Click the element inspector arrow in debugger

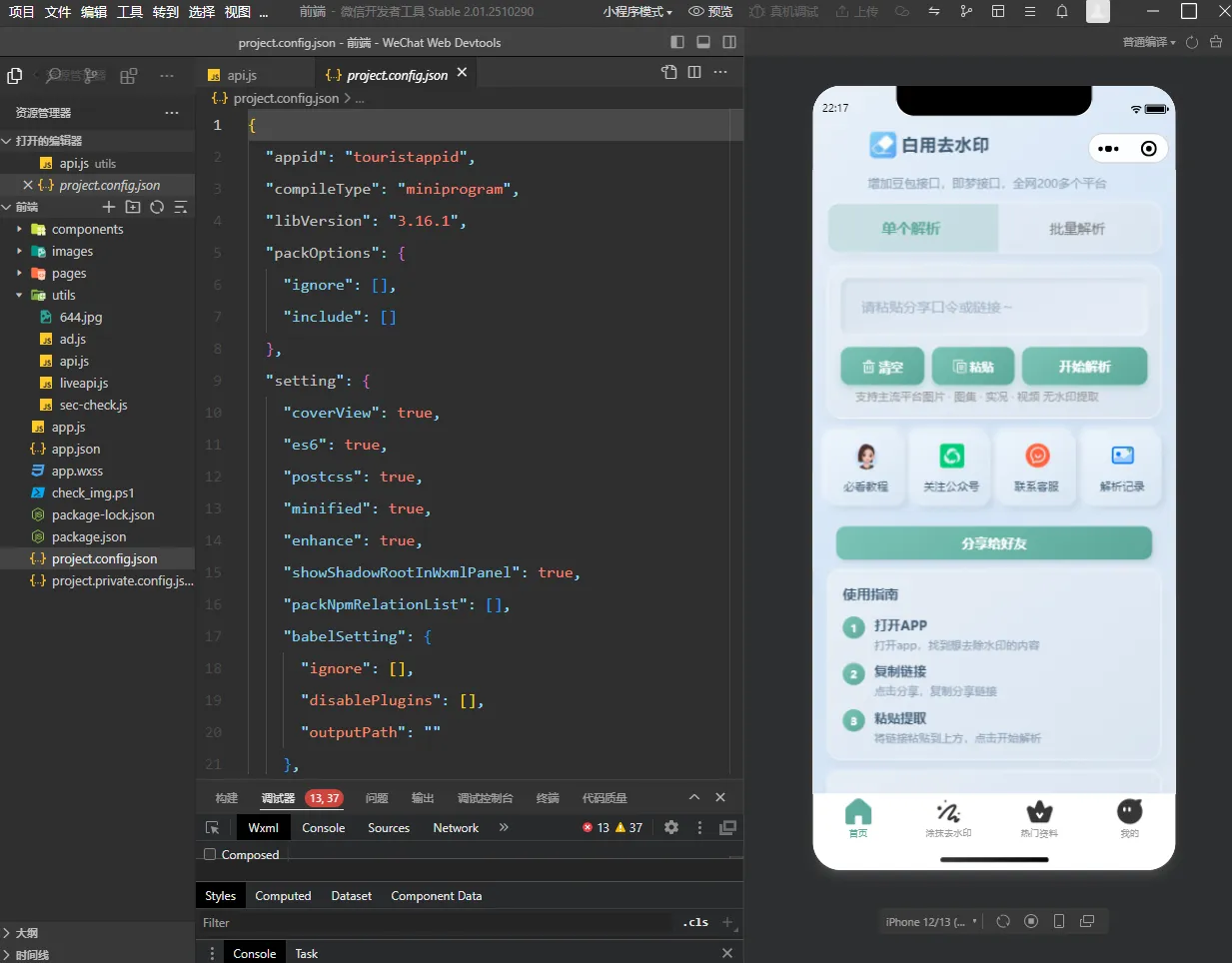pyautogui.click(x=213, y=827)
